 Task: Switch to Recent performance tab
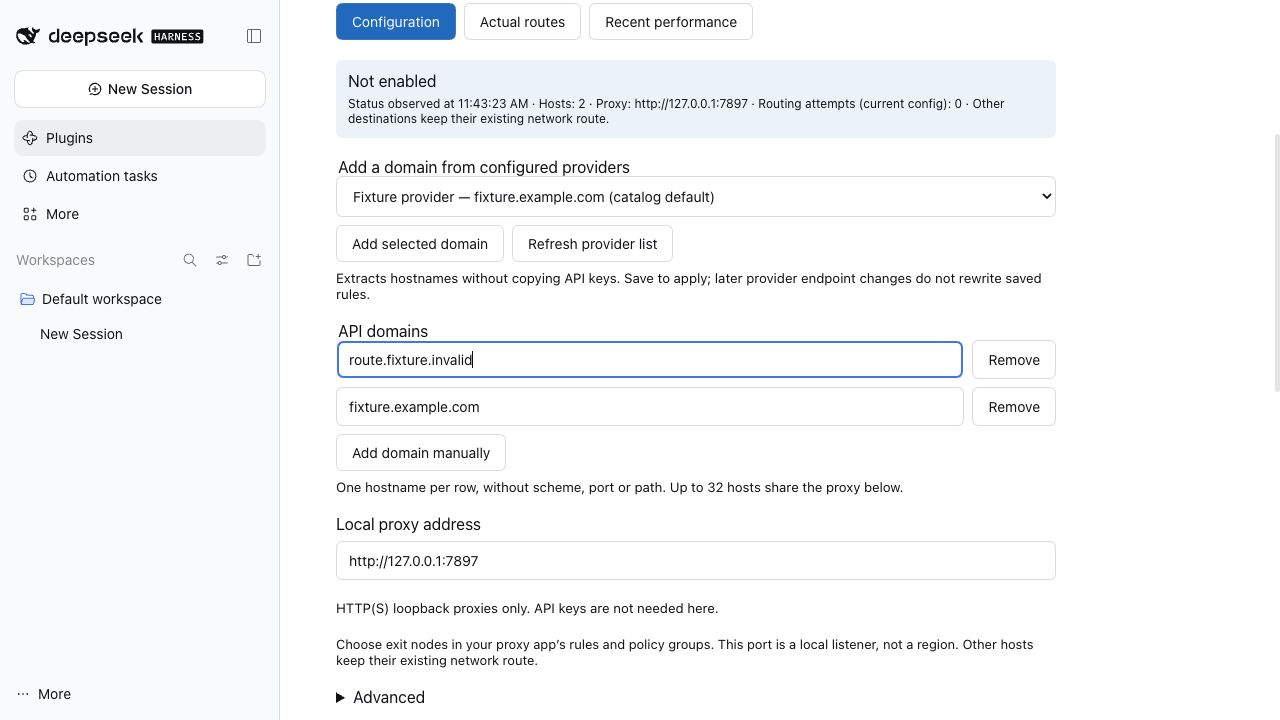coord(671,22)
